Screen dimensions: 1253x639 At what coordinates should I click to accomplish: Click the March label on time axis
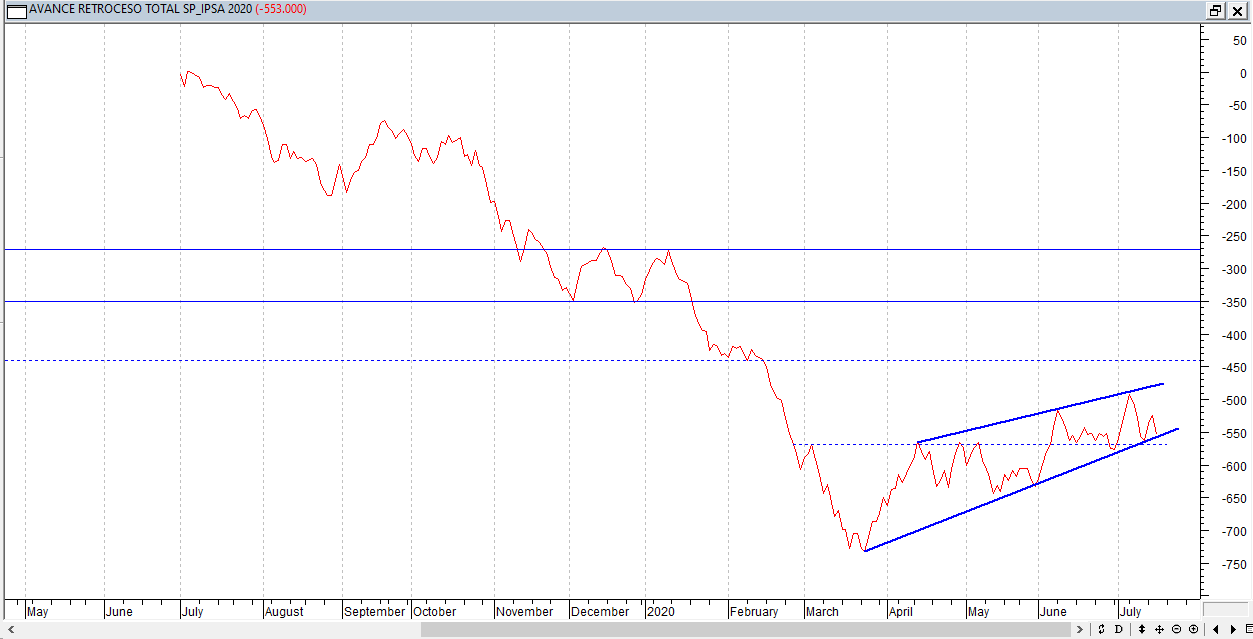coord(823,611)
